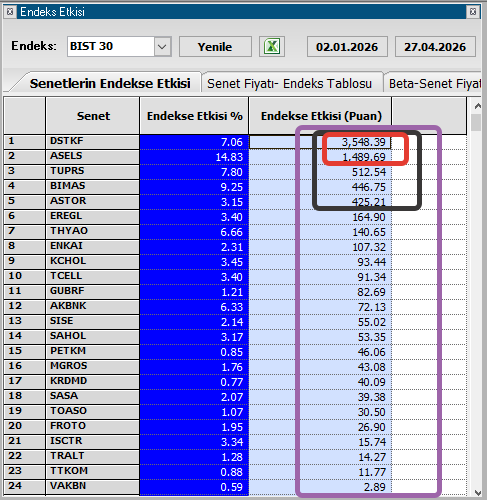Click the left title bar pin icon
The width and height of the screenshot is (487, 500).
(10, 12)
